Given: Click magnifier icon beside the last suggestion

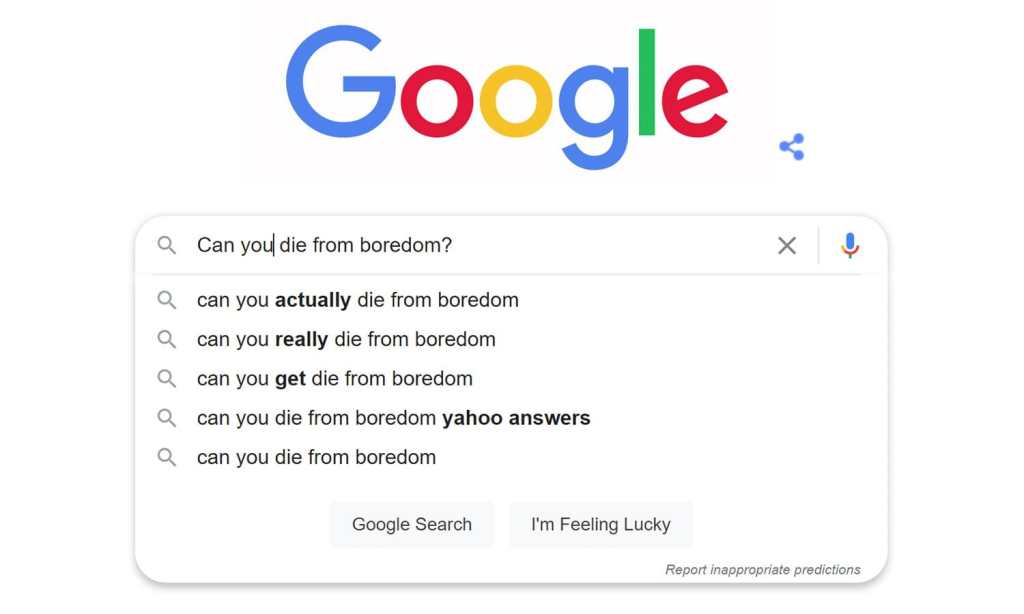Looking at the screenshot, I should 167,457.
